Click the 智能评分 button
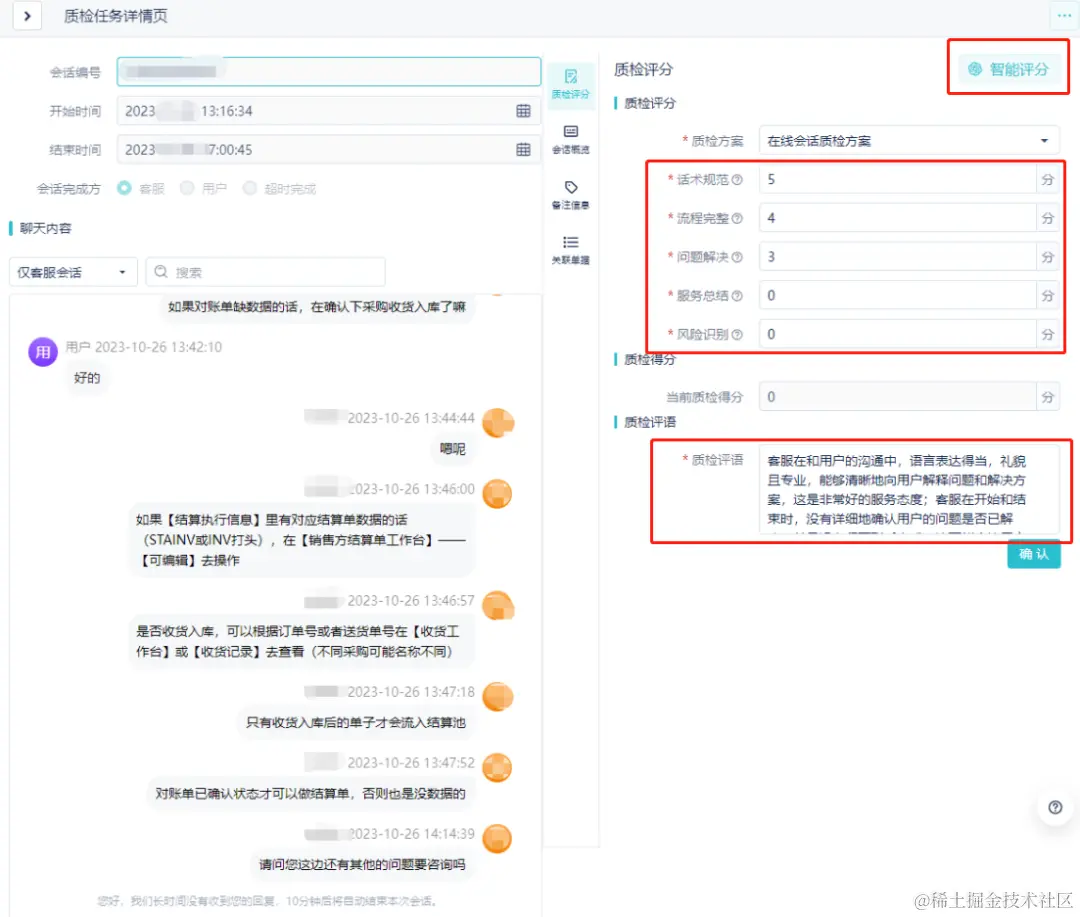The image size is (1080, 917). [x=1008, y=69]
